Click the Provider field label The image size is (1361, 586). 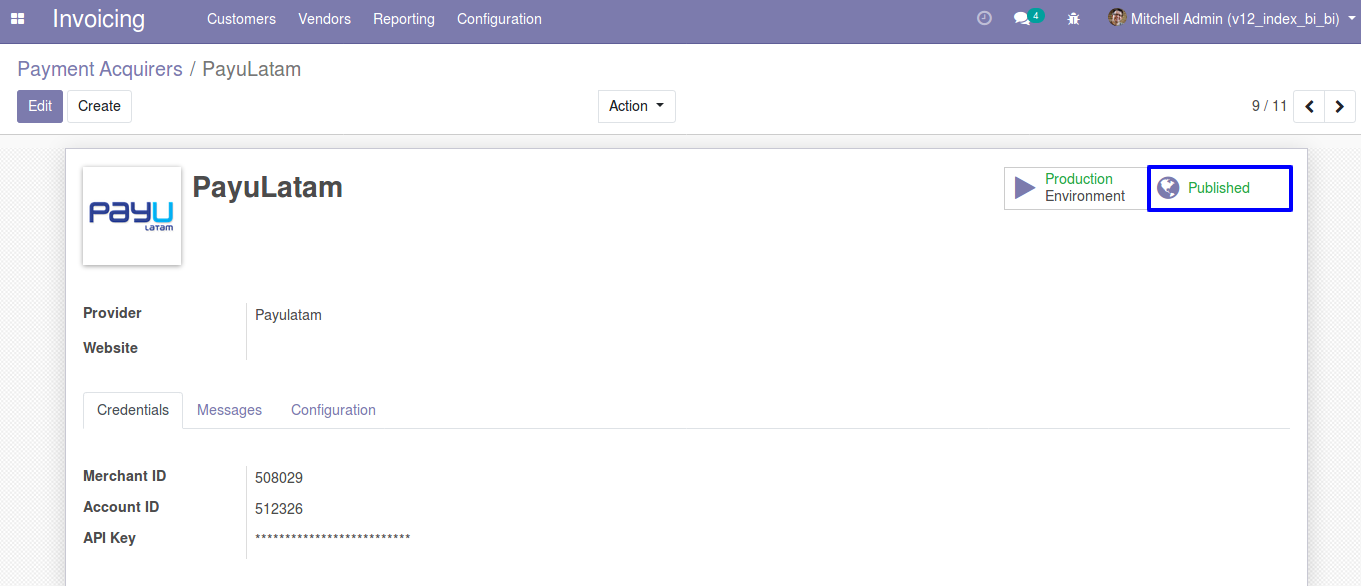click(112, 313)
